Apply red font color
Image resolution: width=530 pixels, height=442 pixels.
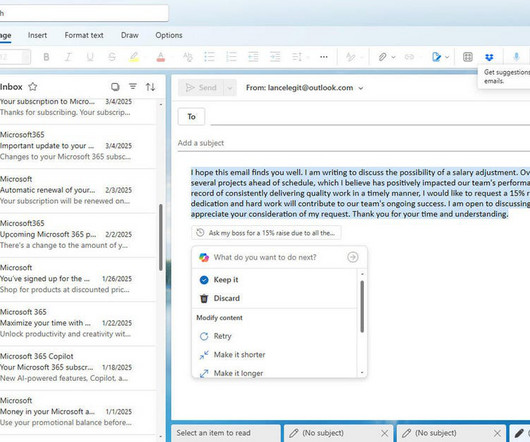pos(161,57)
